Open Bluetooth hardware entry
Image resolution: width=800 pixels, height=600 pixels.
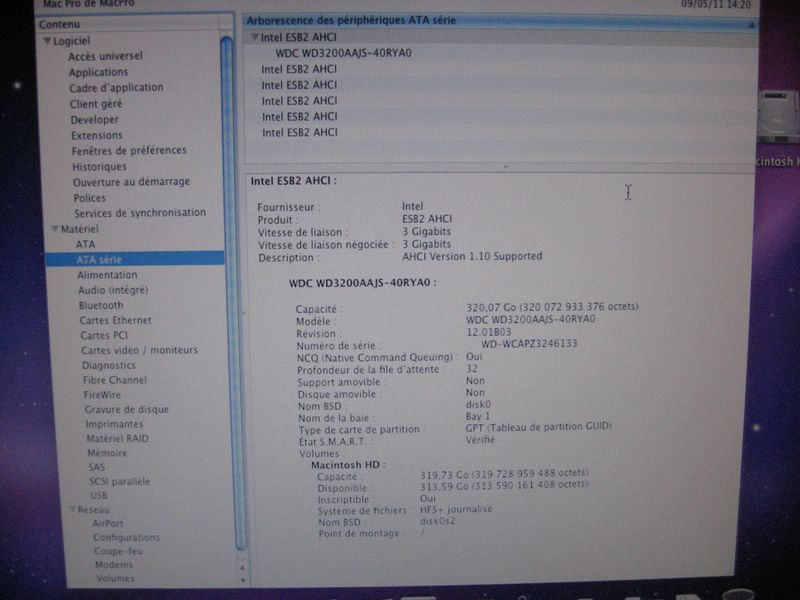pyautogui.click(x=101, y=306)
